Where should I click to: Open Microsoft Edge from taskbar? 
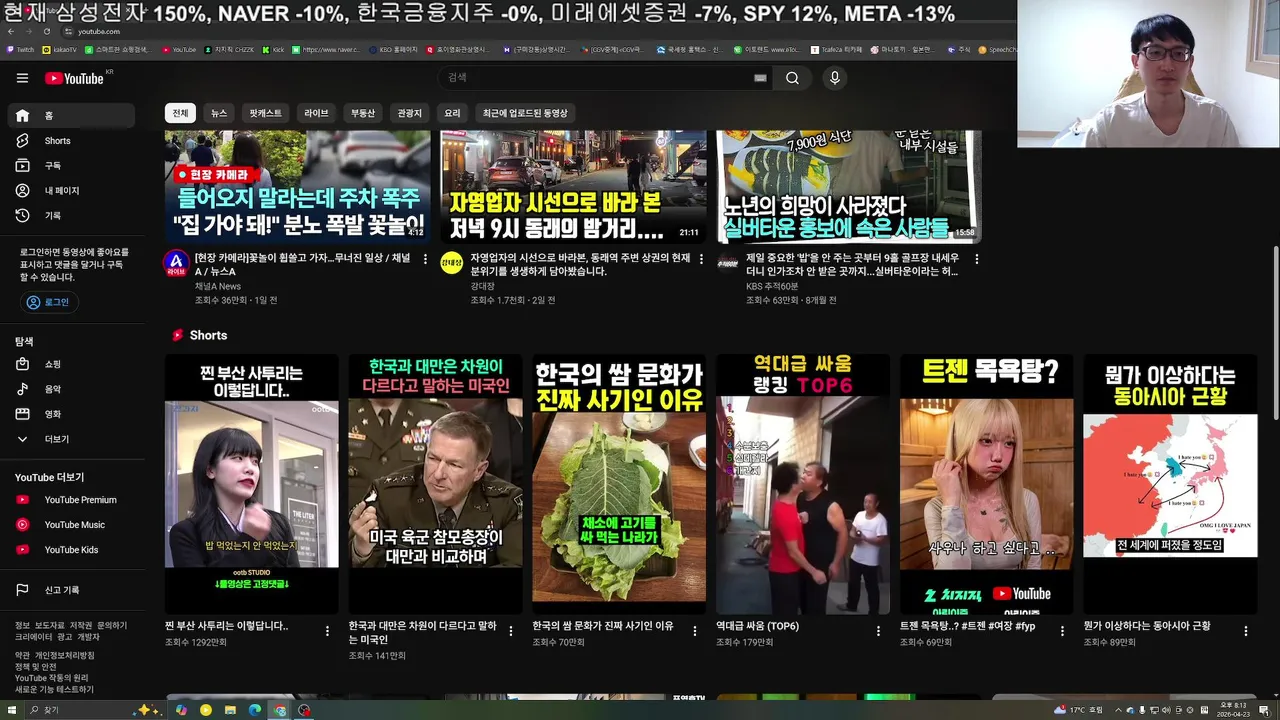point(255,710)
